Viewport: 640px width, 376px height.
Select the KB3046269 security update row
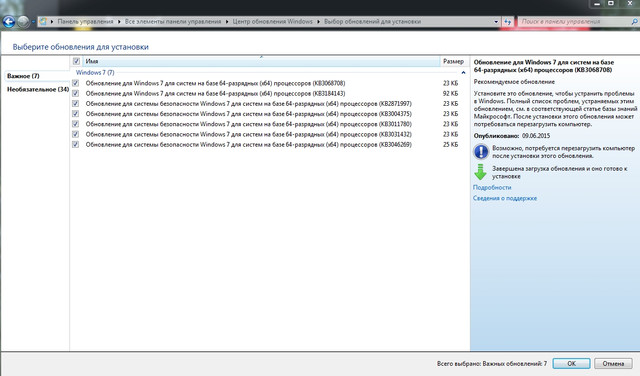pos(249,144)
